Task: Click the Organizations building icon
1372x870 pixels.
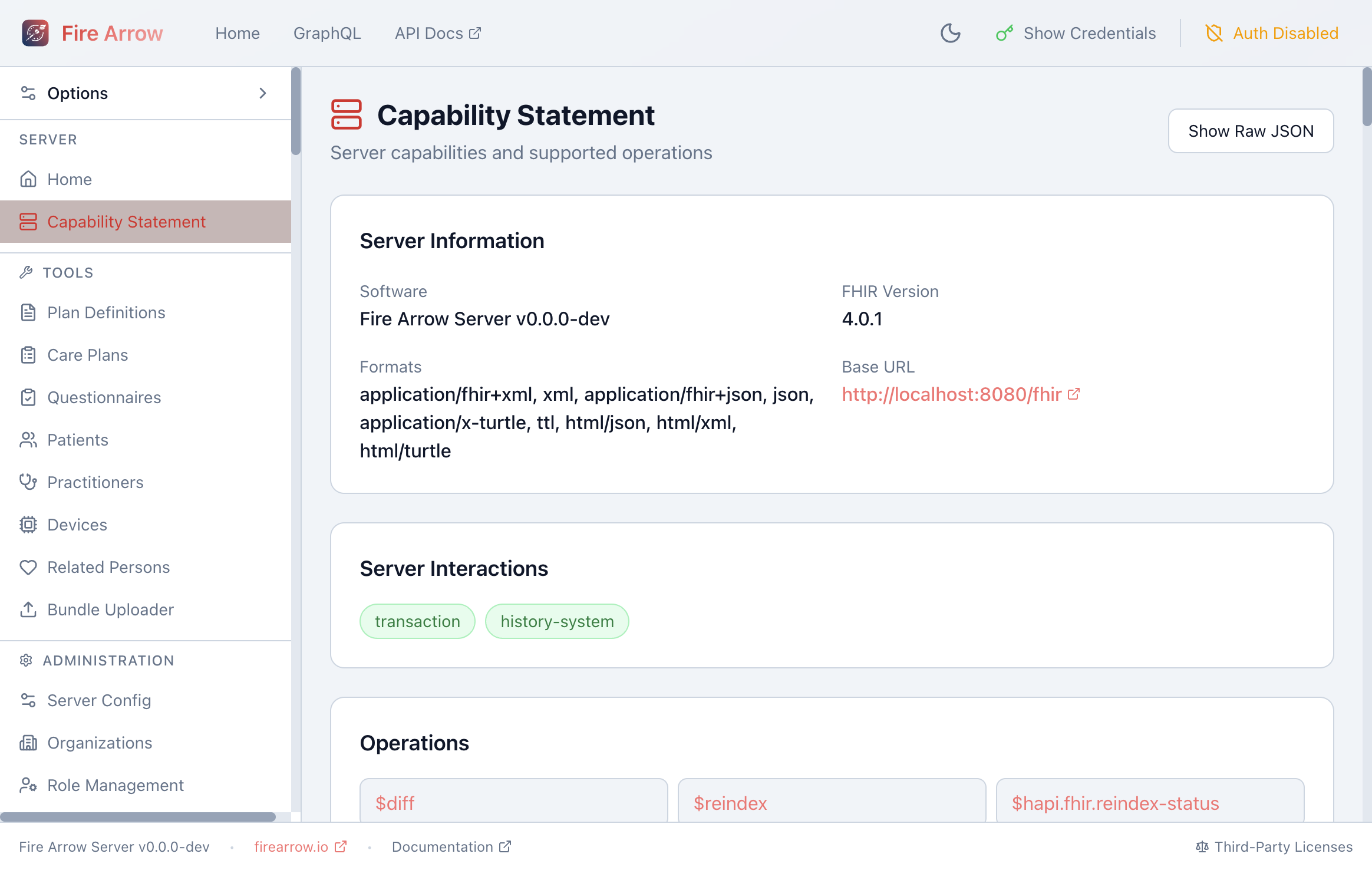Action: point(28,743)
